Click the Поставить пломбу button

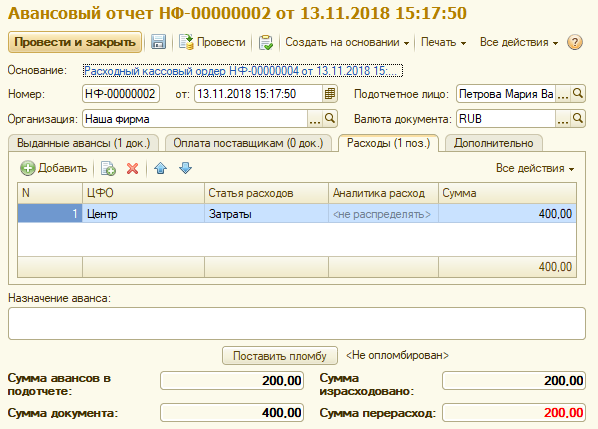tap(280, 356)
